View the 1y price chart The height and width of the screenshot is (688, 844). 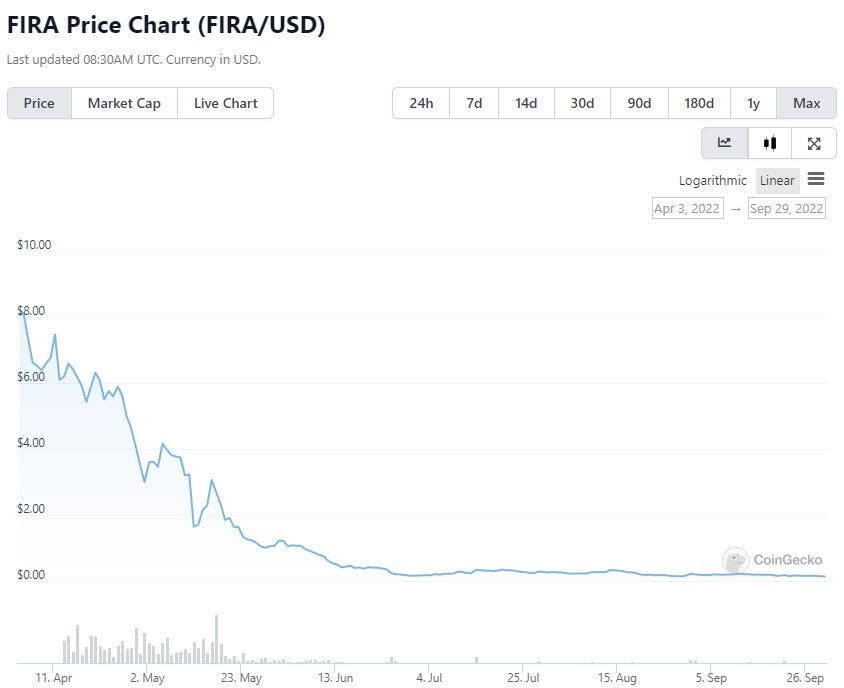point(753,103)
